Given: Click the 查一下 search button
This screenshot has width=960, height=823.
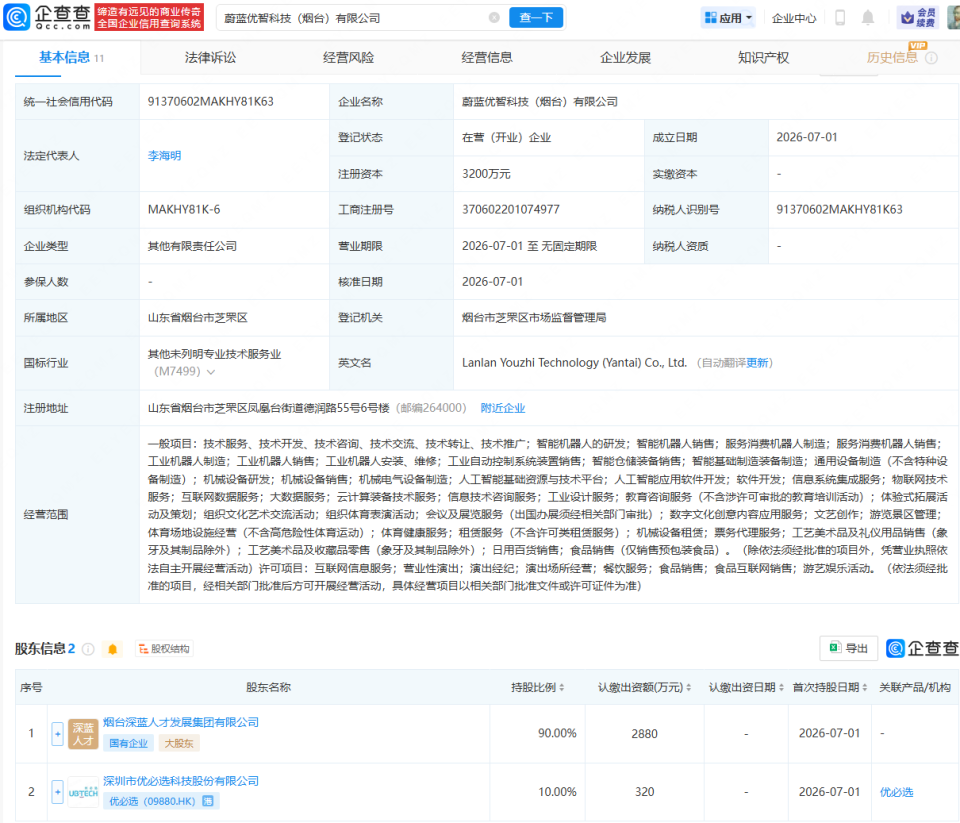Looking at the screenshot, I should point(536,18).
